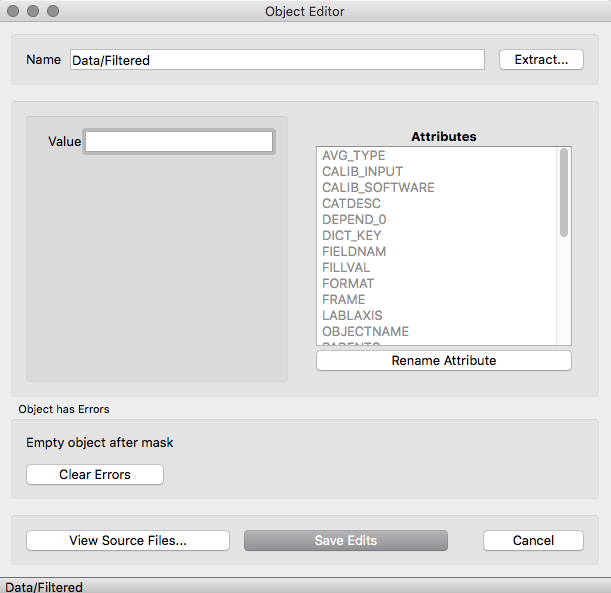Select the LABLAXIS attribute
The width and height of the screenshot is (611, 593).
pos(352,316)
